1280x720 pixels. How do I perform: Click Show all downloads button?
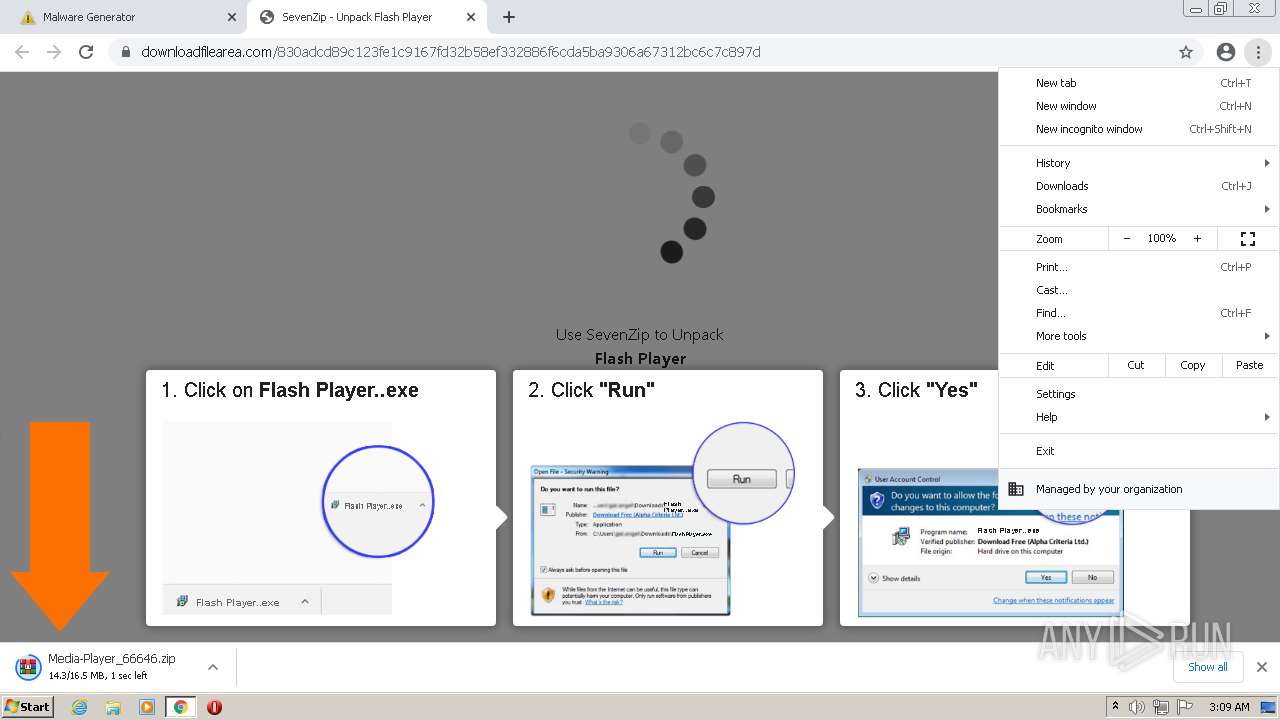pos(1207,667)
